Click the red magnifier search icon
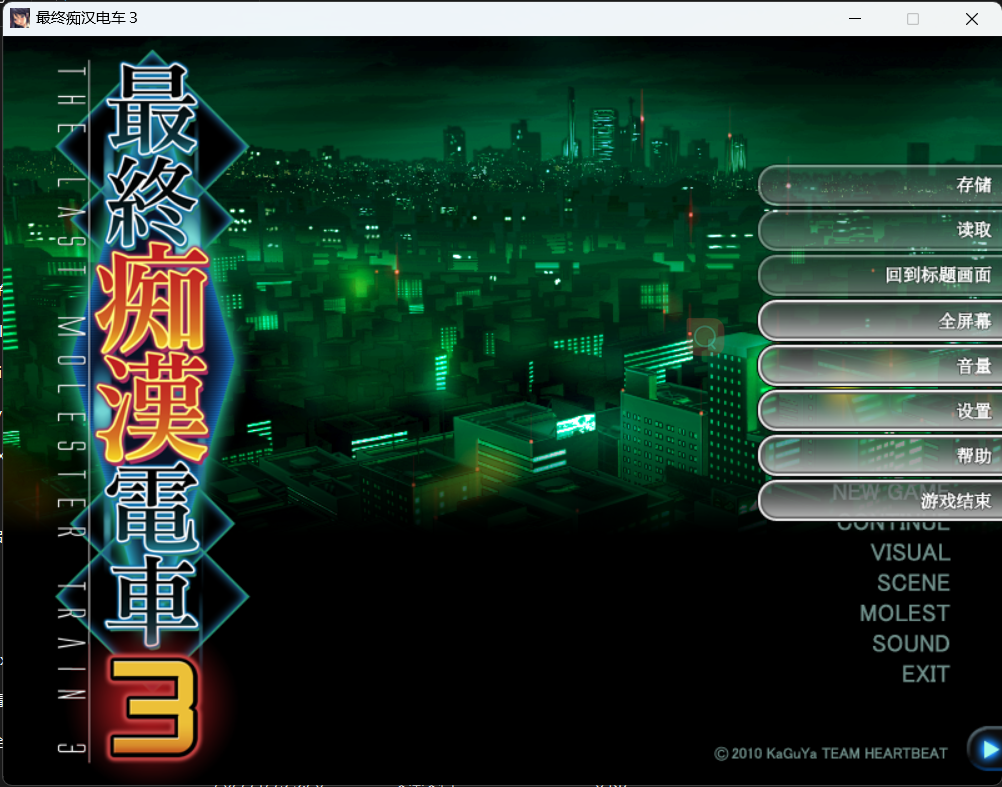Screen dimensions: 1002x787 [705, 337]
